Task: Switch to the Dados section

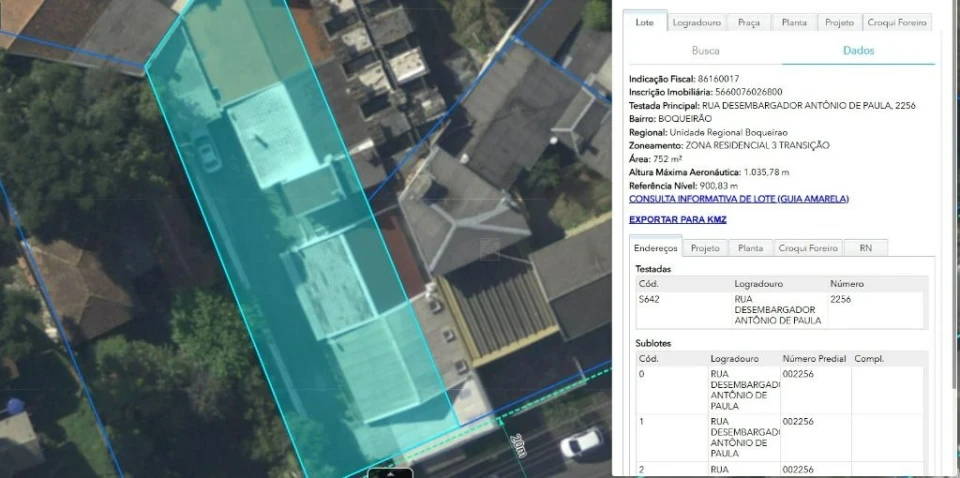Action: pos(858,51)
